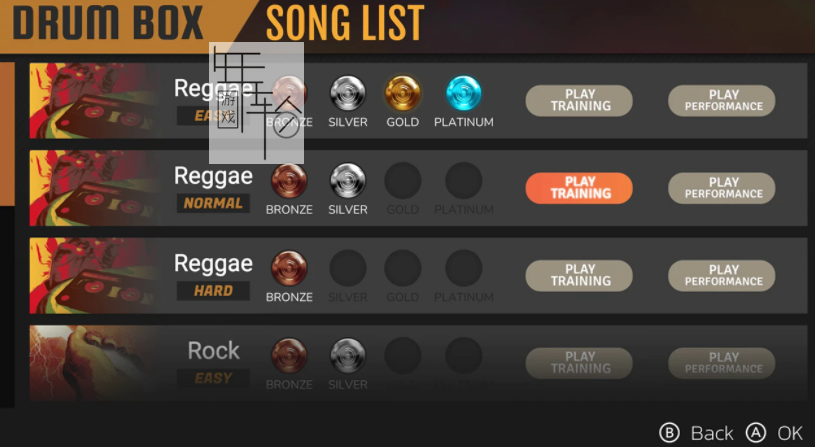815x447 pixels.
Task: Go back with the B Back button
Action: [x=696, y=433]
